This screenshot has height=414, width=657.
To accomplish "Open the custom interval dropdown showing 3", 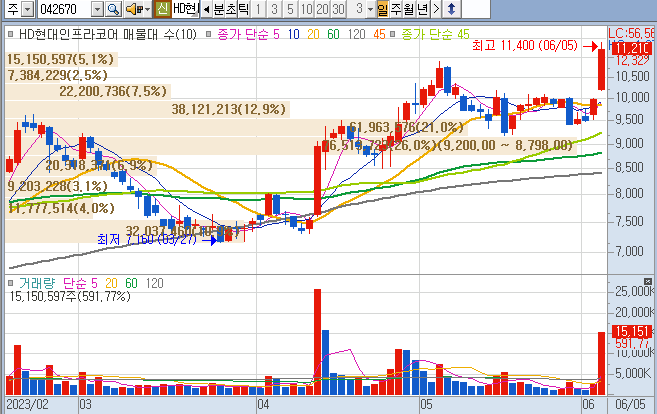I will 370,9.
